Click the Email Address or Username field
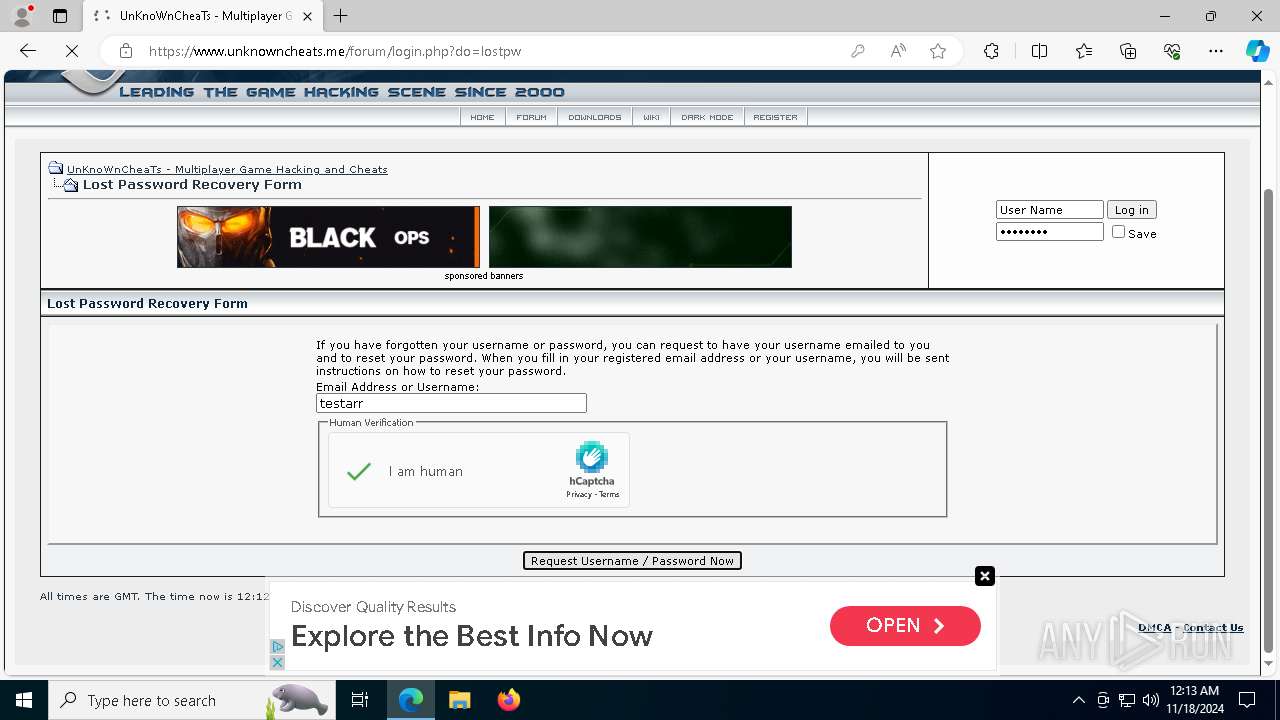This screenshot has width=1280, height=720. tap(451, 403)
